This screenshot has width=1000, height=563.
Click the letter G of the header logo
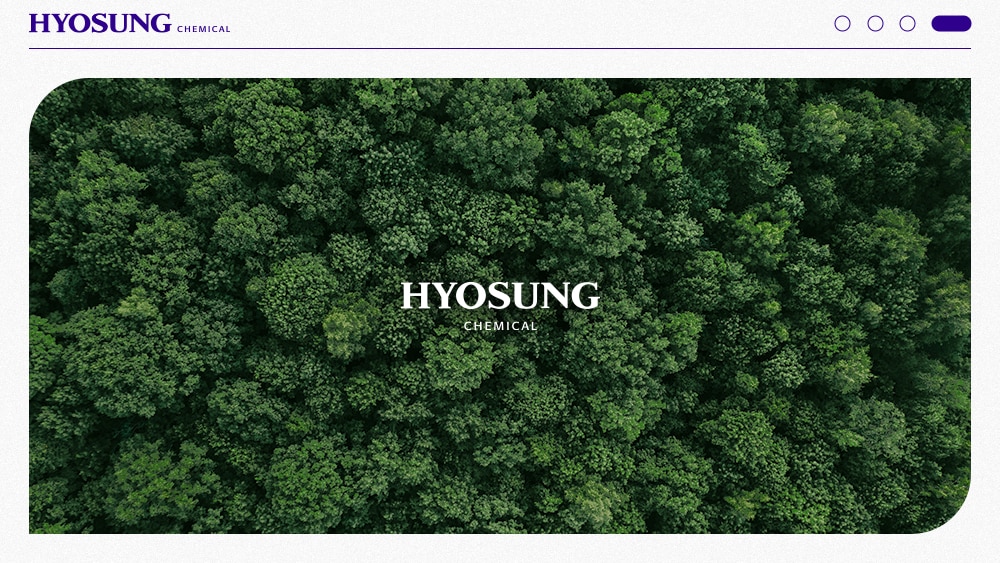[160, 24]
